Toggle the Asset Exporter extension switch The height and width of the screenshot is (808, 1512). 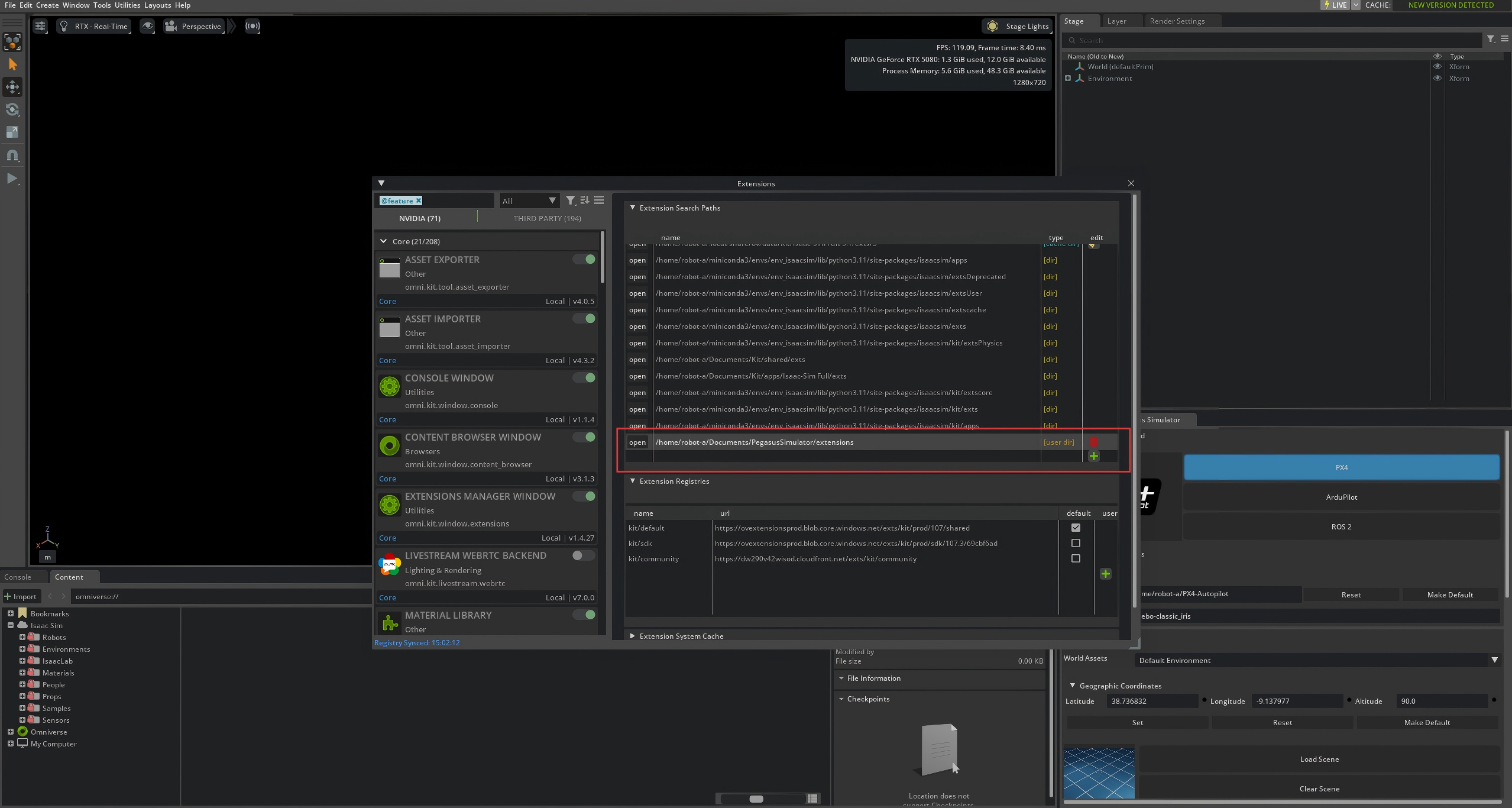tap(584, 259)
